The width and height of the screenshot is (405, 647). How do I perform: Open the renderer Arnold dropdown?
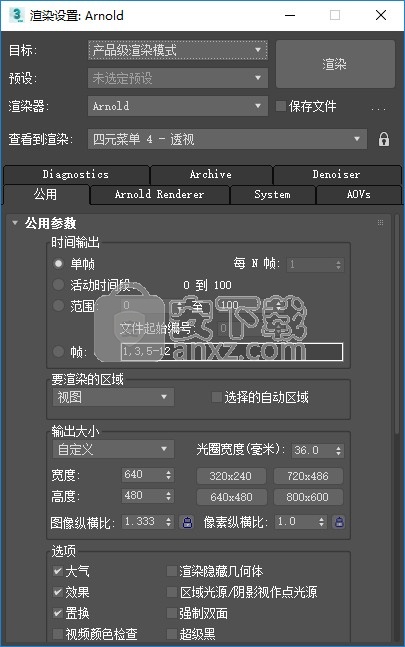(x=178, y=106)
